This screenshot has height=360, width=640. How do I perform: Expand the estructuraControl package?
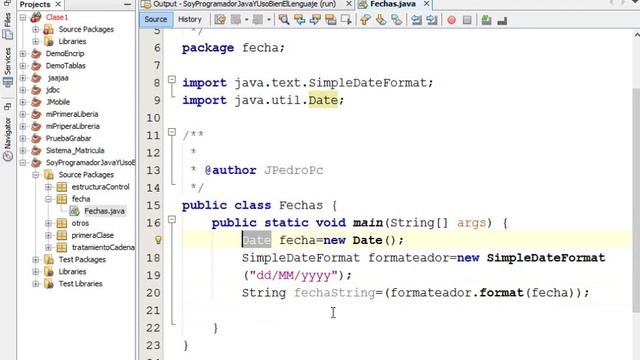[x=48, y=187]
